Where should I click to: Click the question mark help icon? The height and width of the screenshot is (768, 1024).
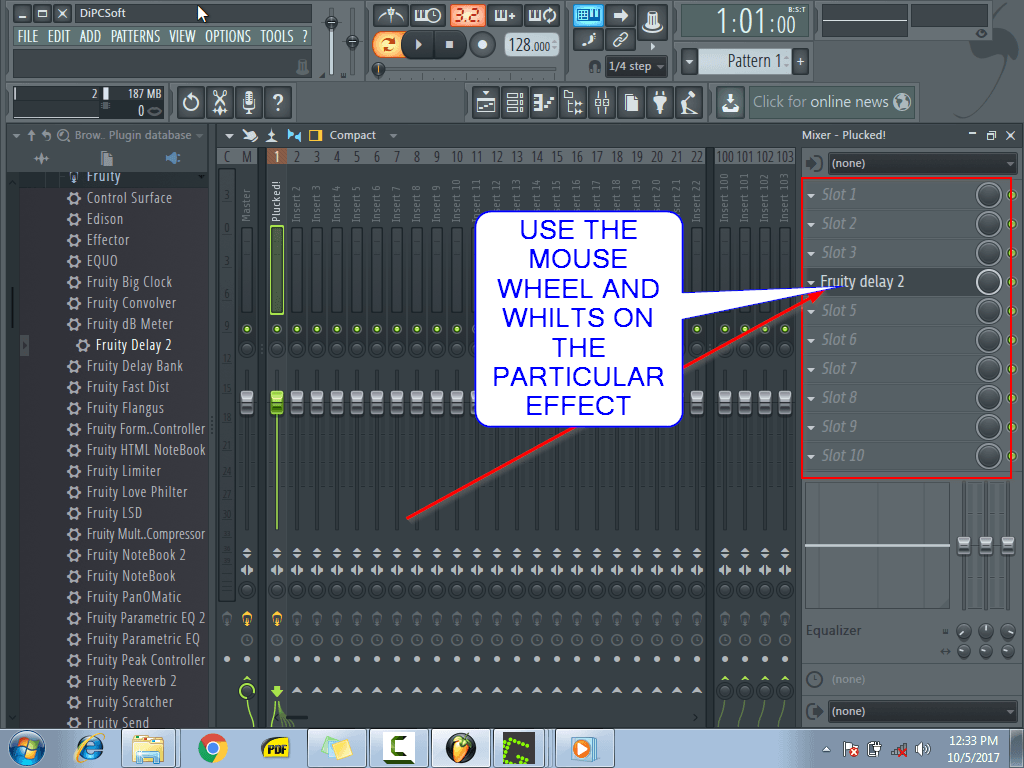point(278,103)
